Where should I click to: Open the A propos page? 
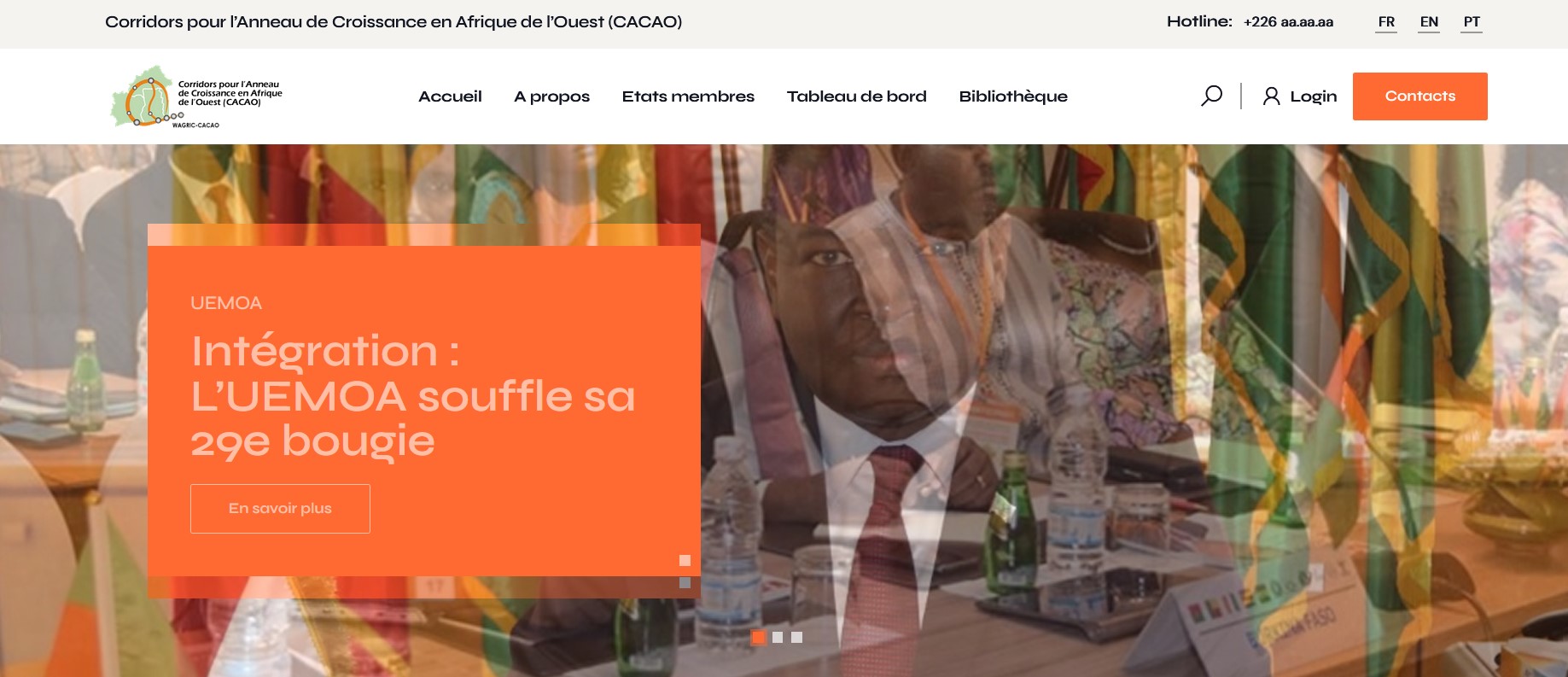click(x=551, y=96)
